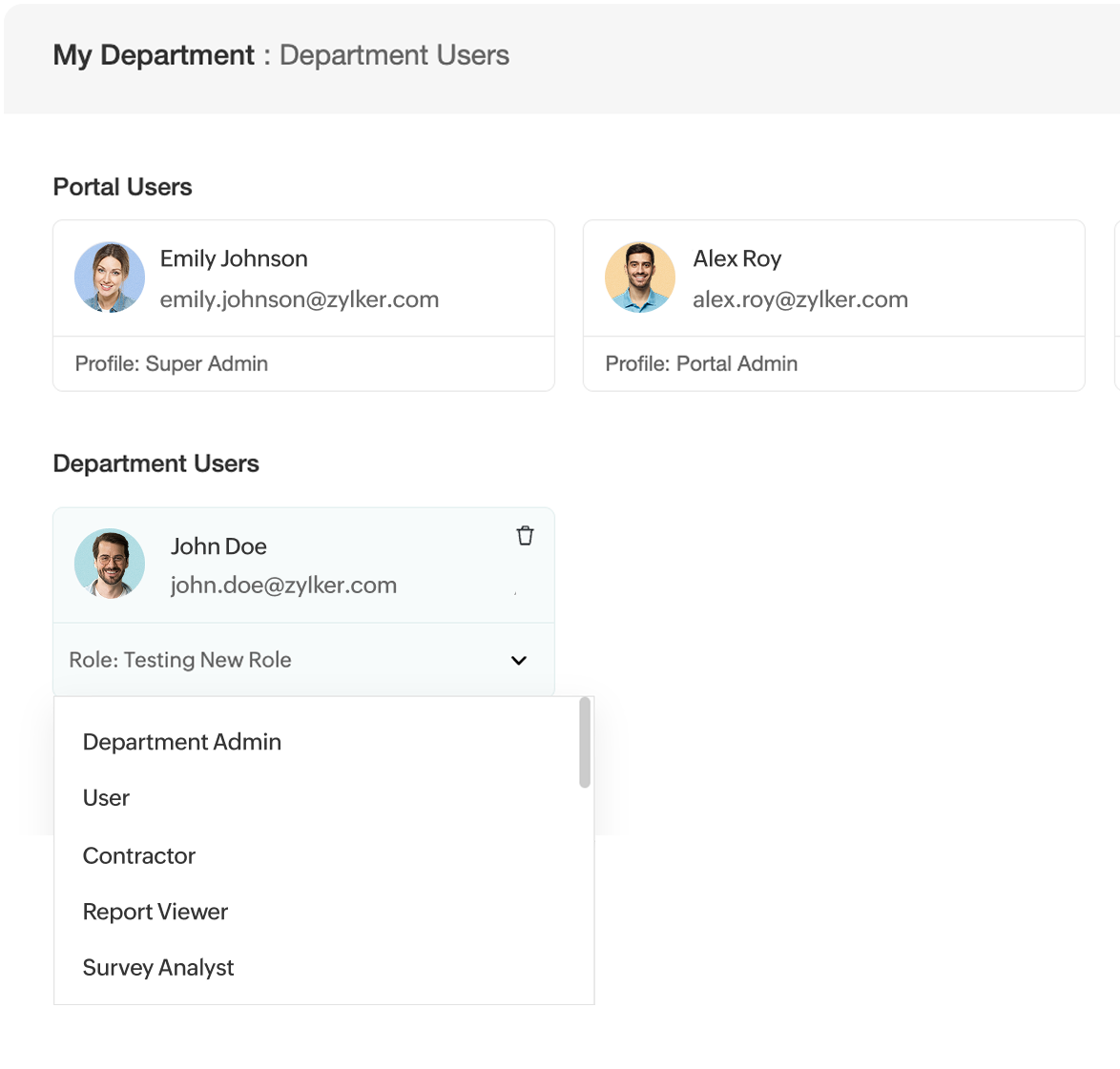Click john.doe@zylker.com email address
The width and height of the screenshot is (1120, 1069).
point(283,585)
